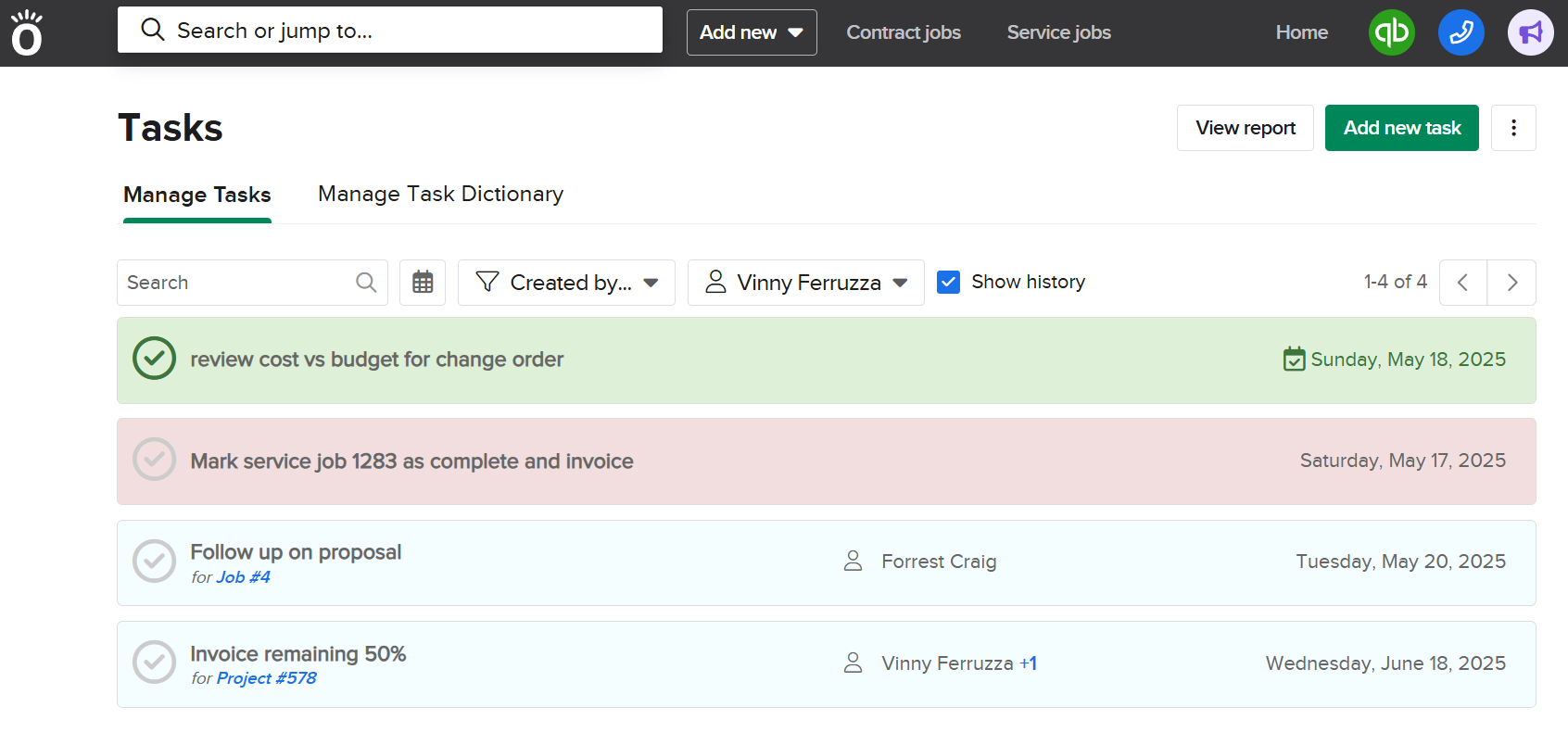Open the Vinny Ferruzza assignee dropdown
The height and width of the screenshot is (745, 1568).
pos(805,283)
